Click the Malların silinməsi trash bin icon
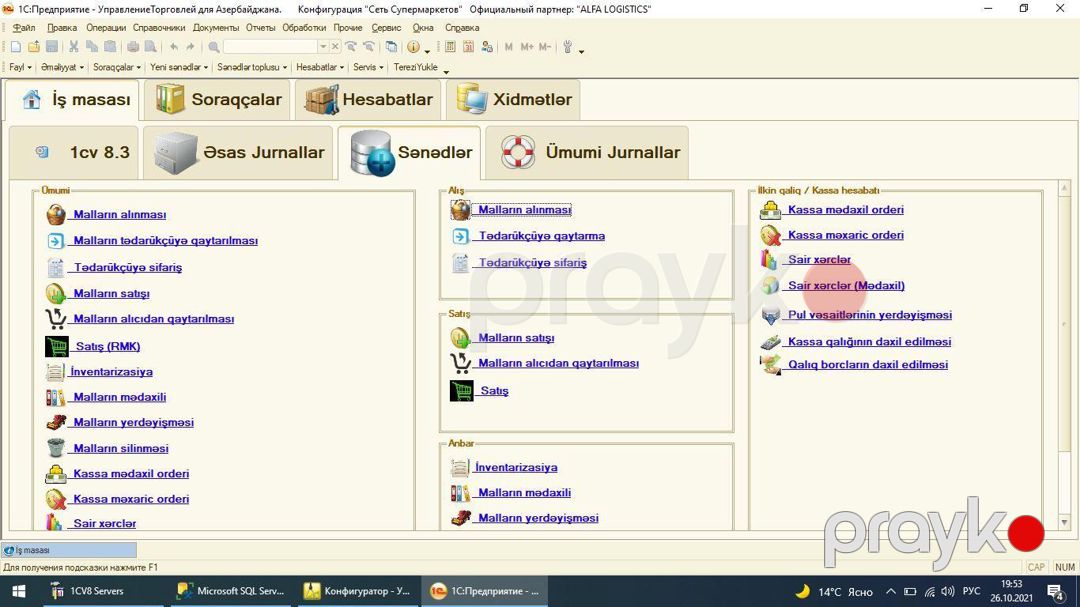The height and width of the screenshot is (607, 1080). click(x=56, y=448)
